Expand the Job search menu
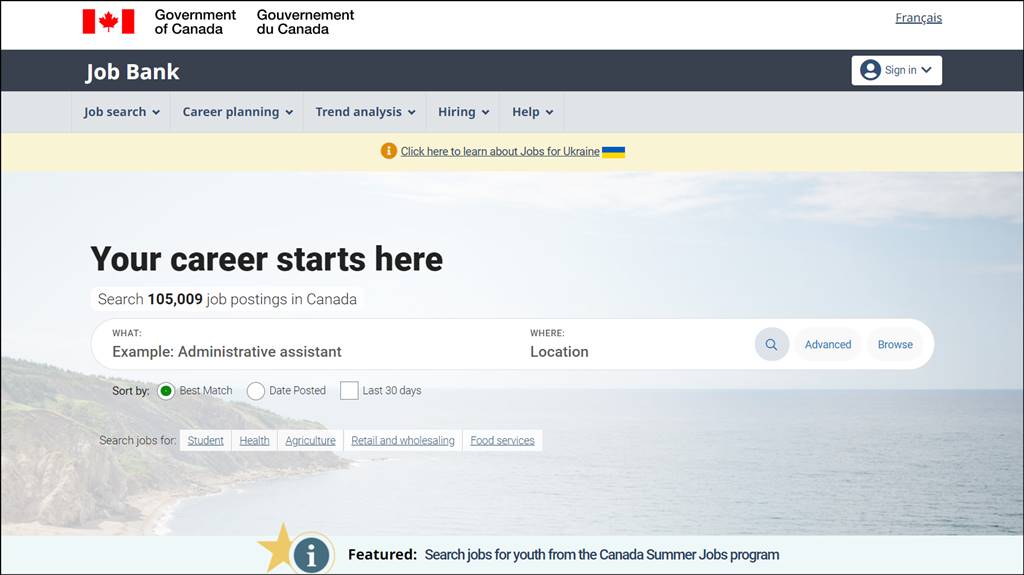The width and height of the screenshot is (1024, 575). [x=121, y=112]
